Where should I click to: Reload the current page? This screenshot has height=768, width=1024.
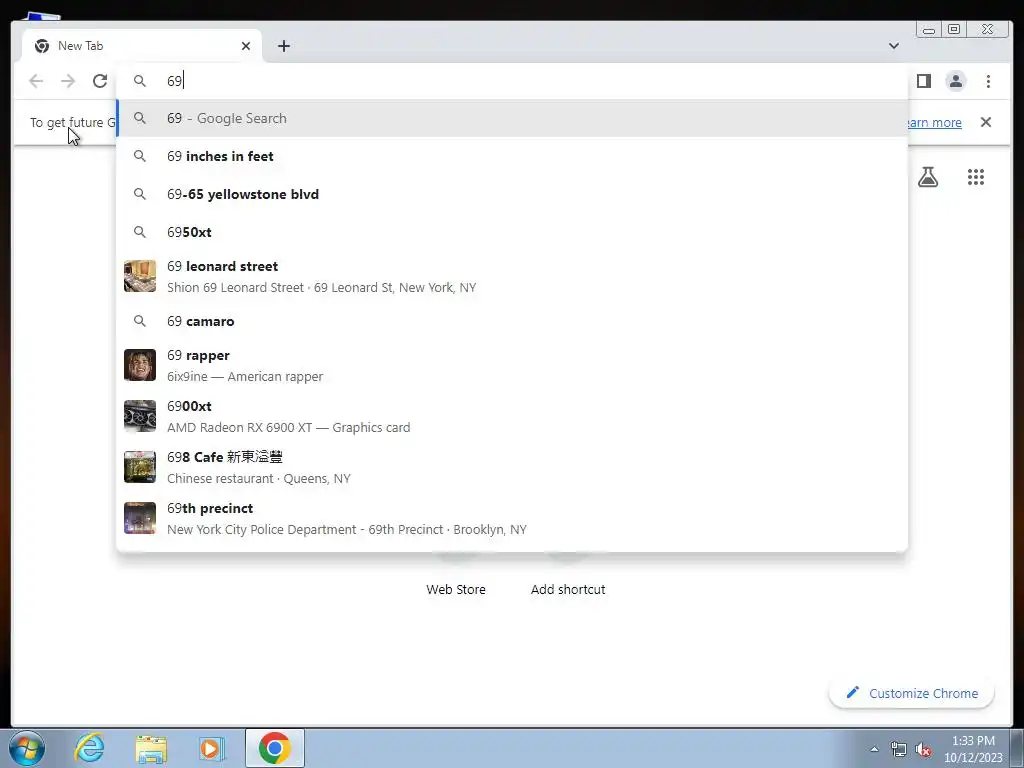click(x=100, y=81)
